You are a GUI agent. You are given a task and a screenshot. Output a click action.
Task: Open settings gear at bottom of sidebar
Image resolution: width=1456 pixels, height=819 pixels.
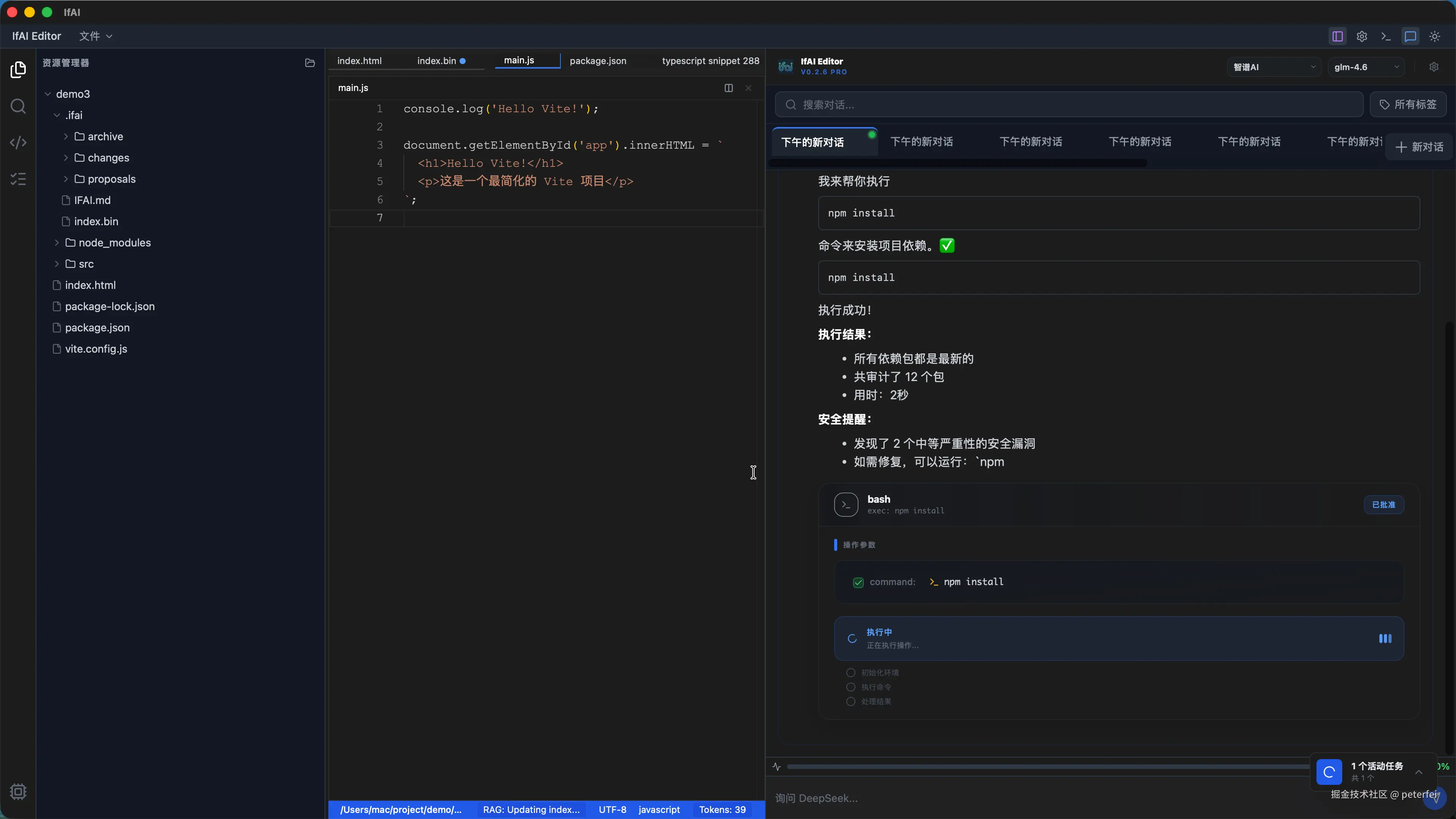[18, 791]
